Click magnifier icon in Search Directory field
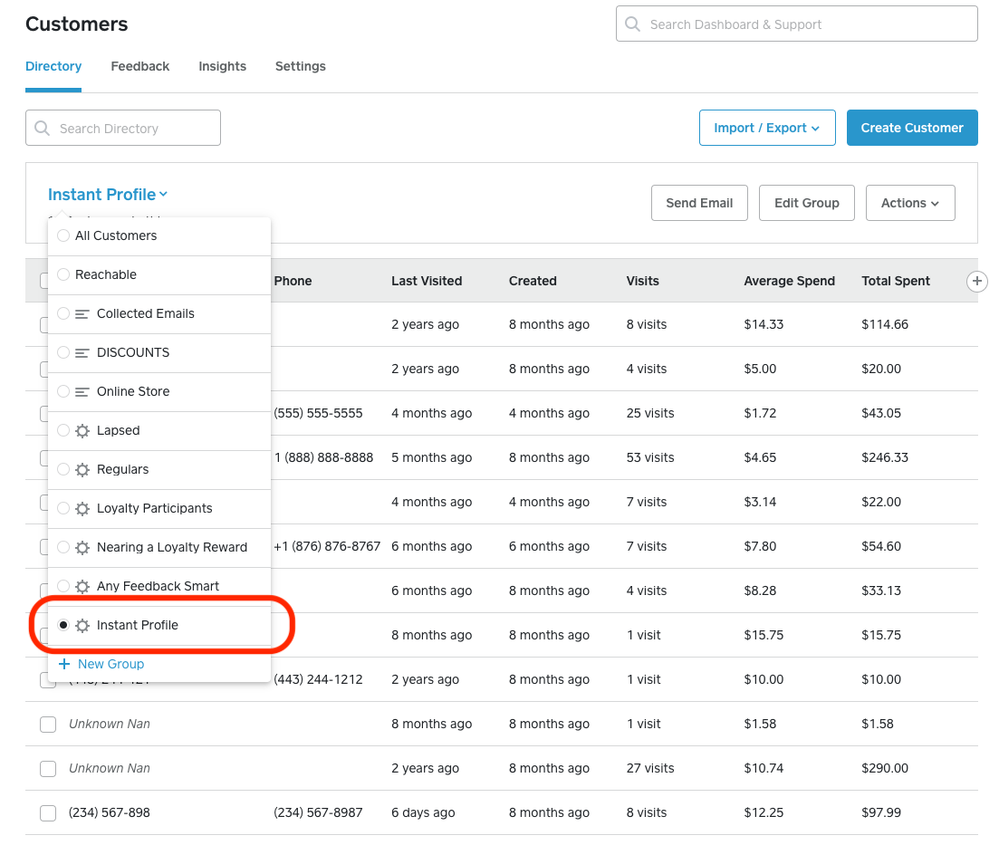 point(42,128)
